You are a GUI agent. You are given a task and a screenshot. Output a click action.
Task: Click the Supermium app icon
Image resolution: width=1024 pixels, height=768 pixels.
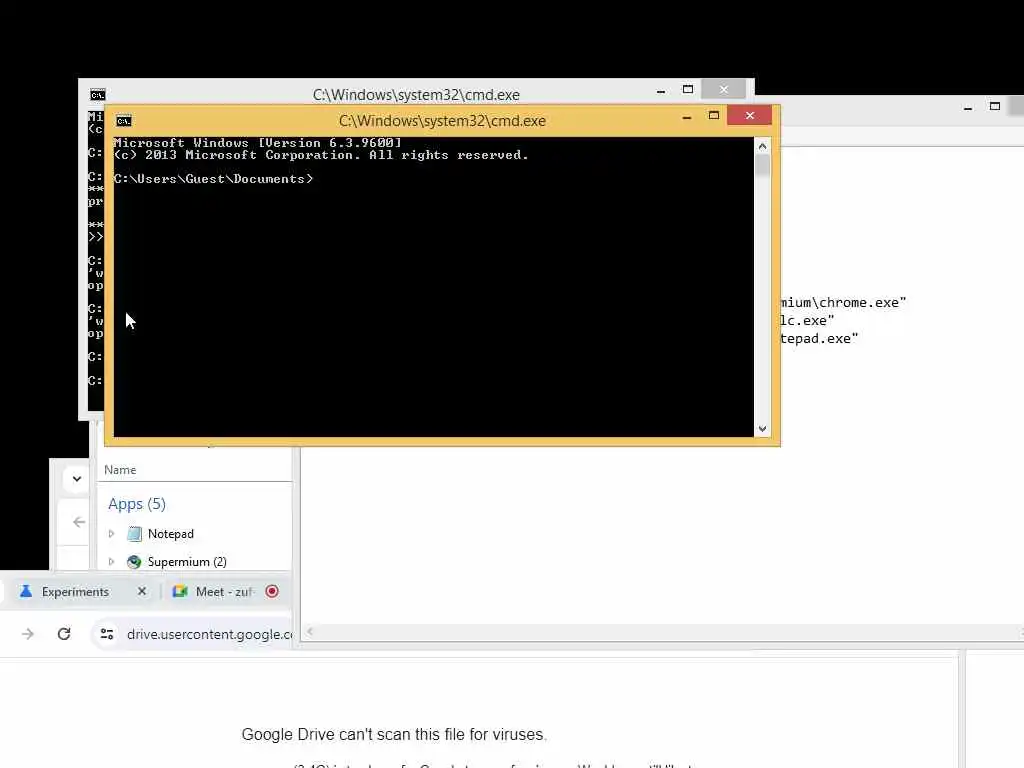click(x=134, y=562)
